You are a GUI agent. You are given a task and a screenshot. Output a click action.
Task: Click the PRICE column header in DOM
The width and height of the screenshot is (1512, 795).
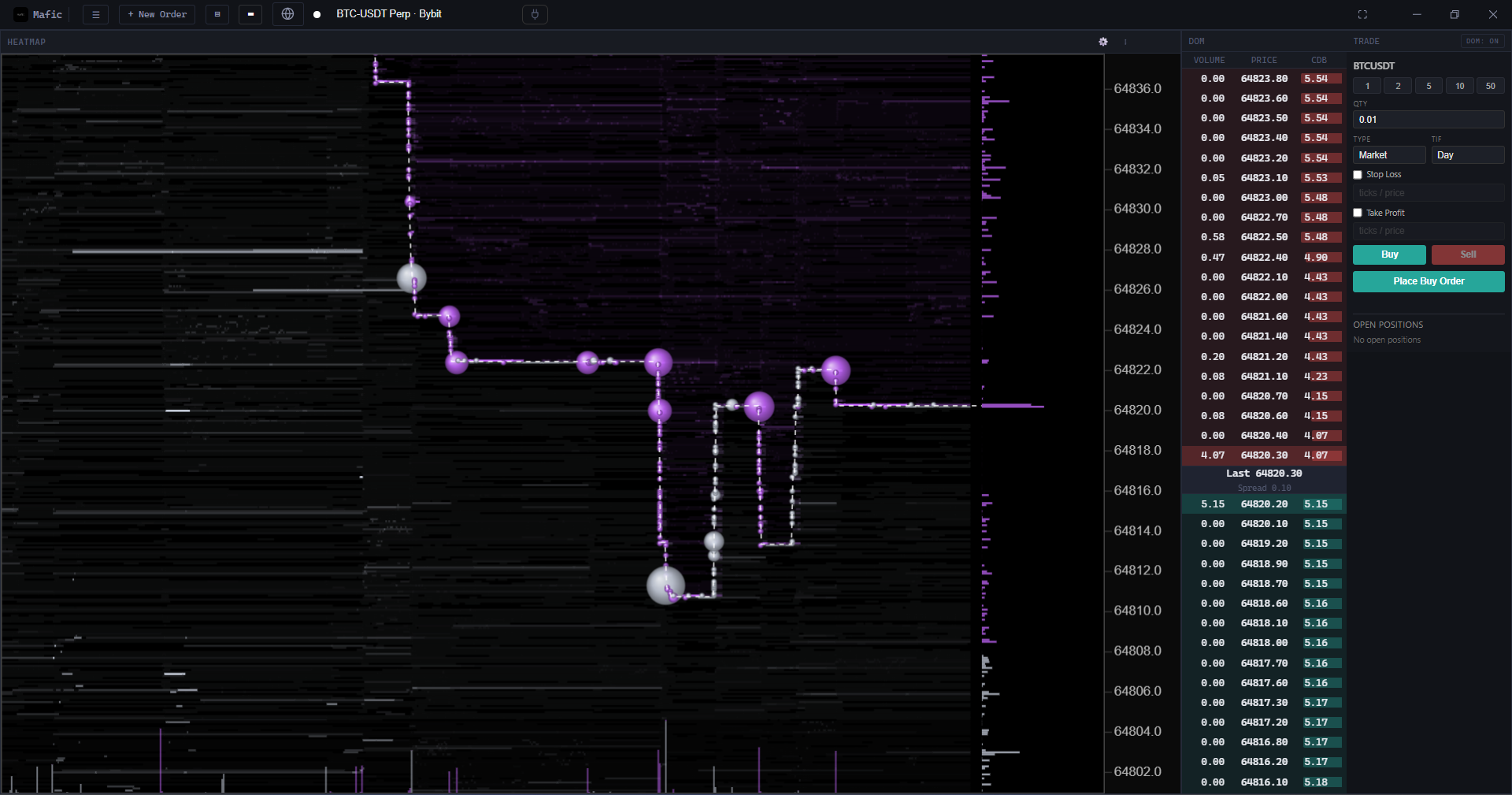[1264, 60]
